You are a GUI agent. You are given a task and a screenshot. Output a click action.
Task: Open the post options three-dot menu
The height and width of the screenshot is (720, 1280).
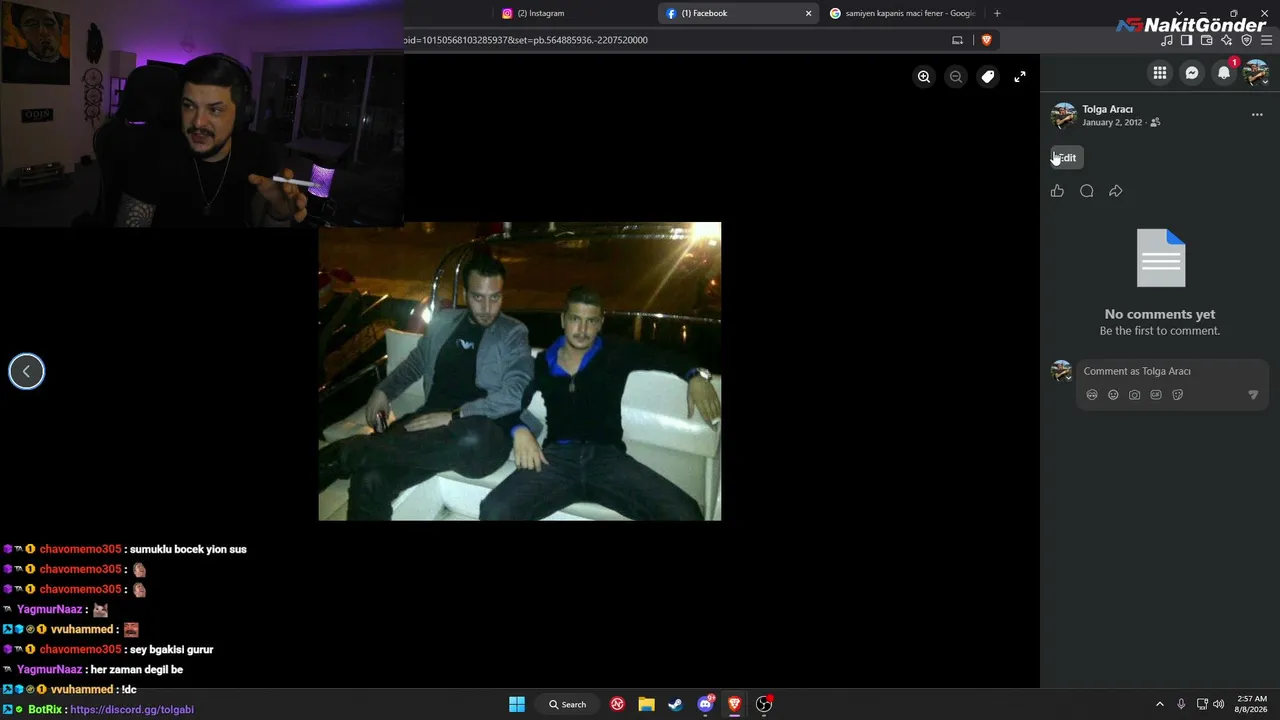click(x=1257, y=115)
